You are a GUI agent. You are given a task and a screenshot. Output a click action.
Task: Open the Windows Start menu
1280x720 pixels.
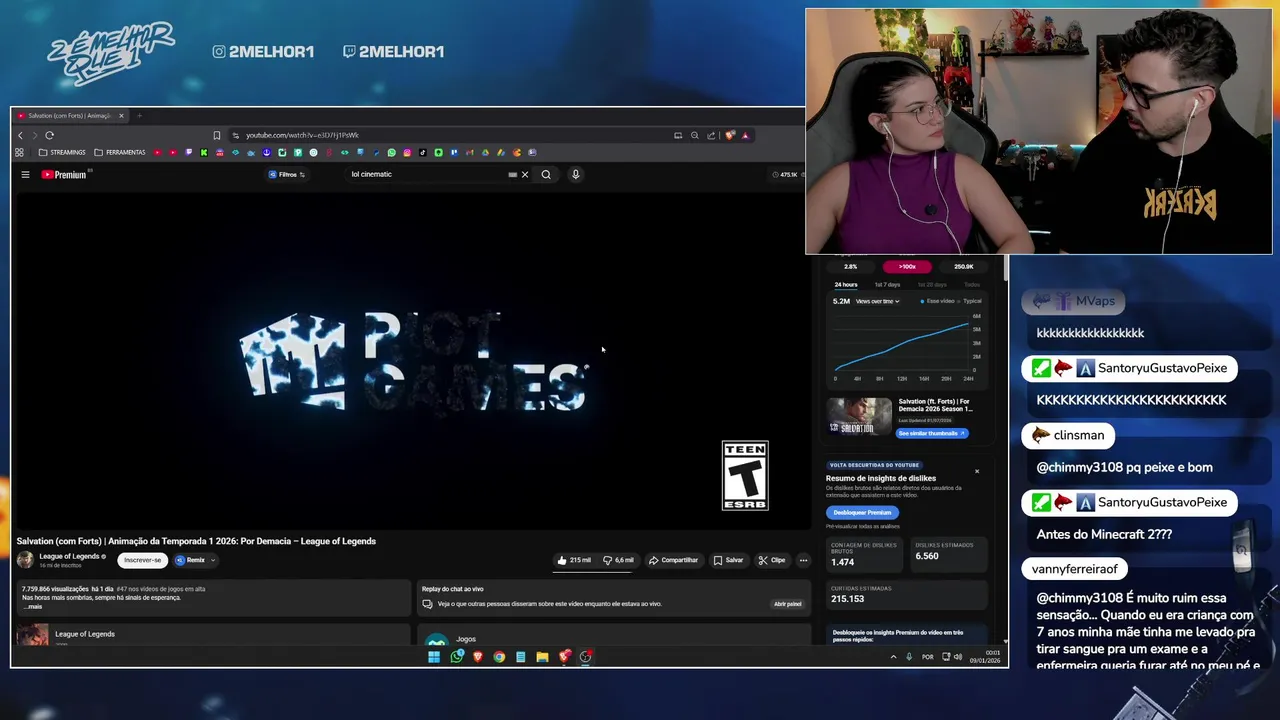click(434, 657)
